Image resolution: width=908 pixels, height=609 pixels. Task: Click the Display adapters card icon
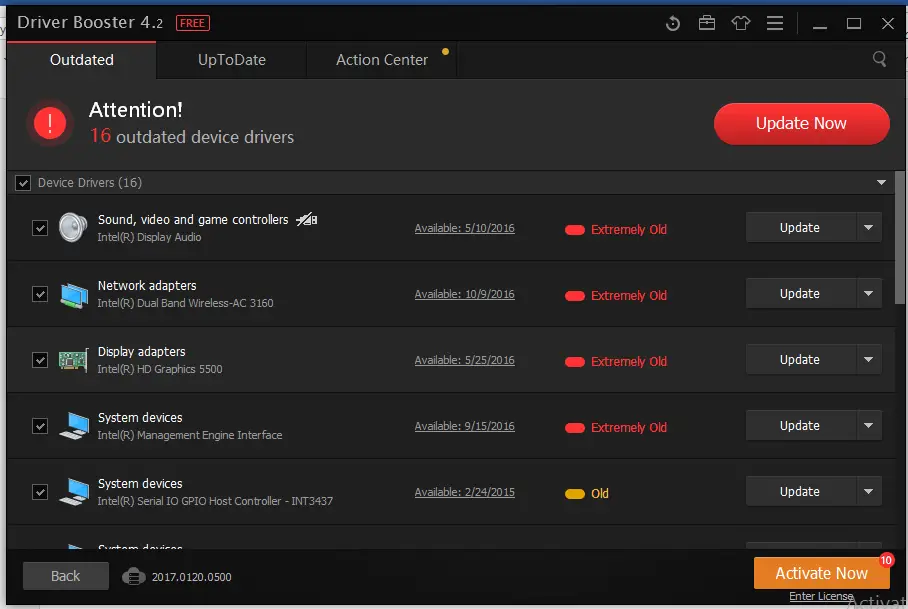[x=74, y=360]
